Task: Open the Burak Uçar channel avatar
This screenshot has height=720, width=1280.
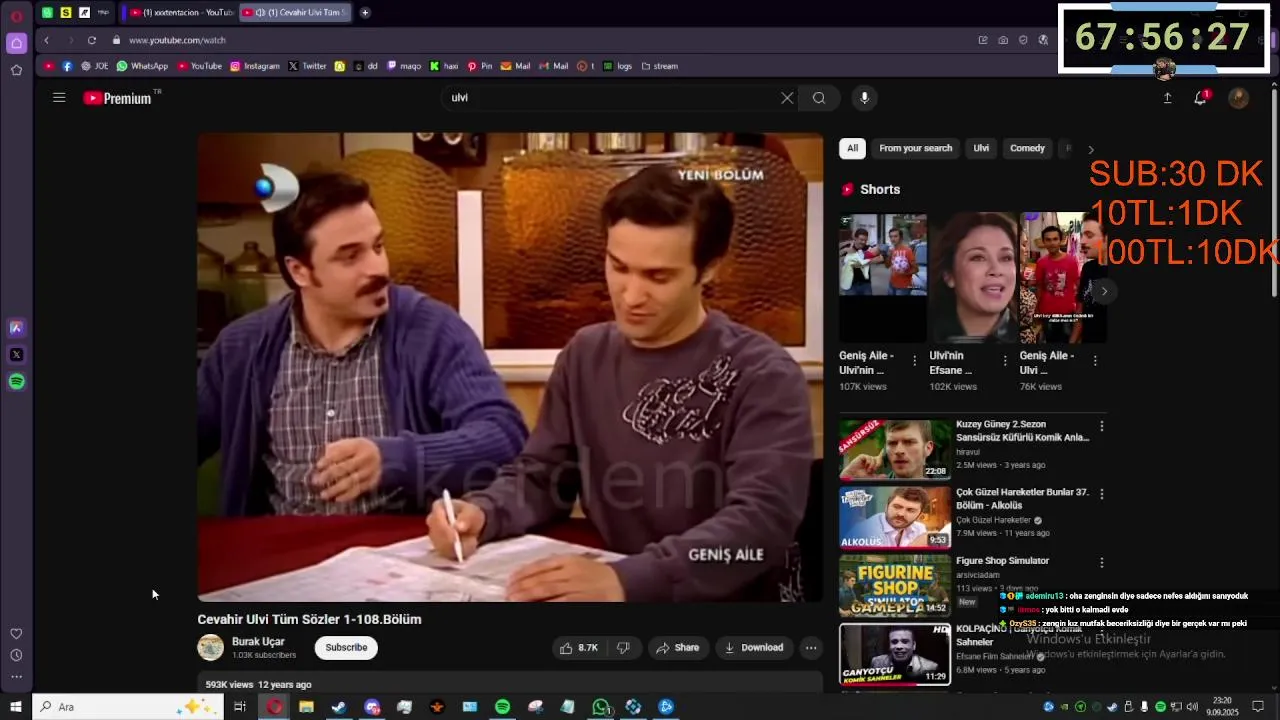Action: point(210,647)
